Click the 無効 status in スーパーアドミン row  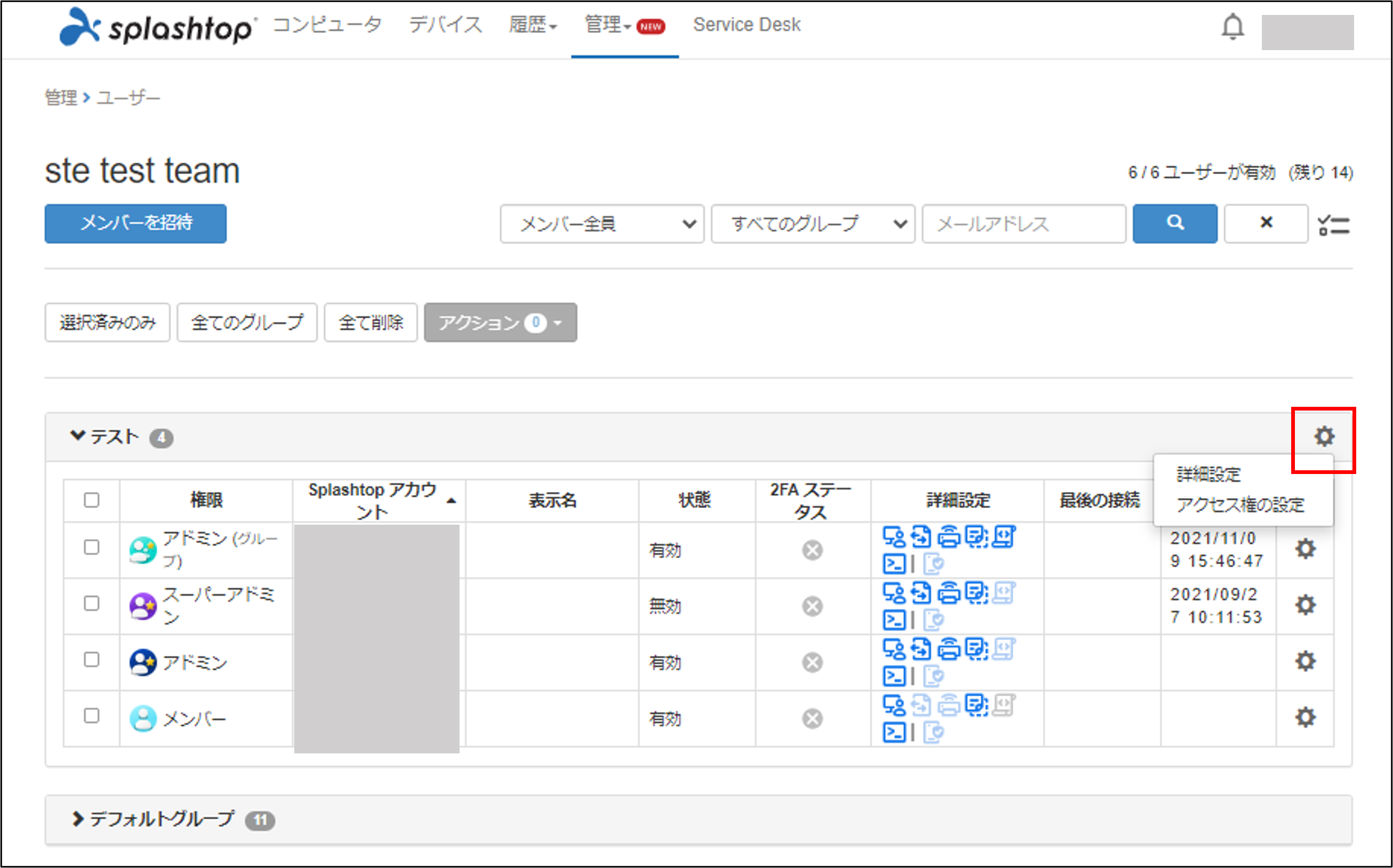click(665, 606)
